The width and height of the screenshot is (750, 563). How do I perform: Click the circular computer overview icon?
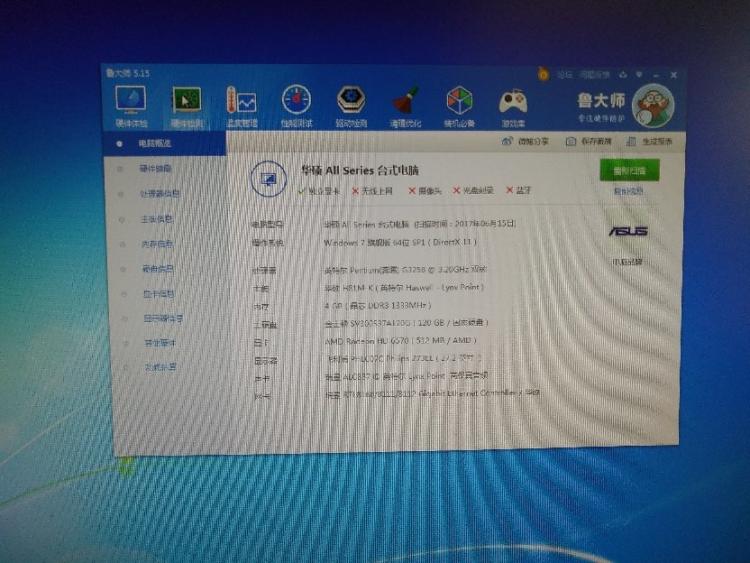coord(268,179)
